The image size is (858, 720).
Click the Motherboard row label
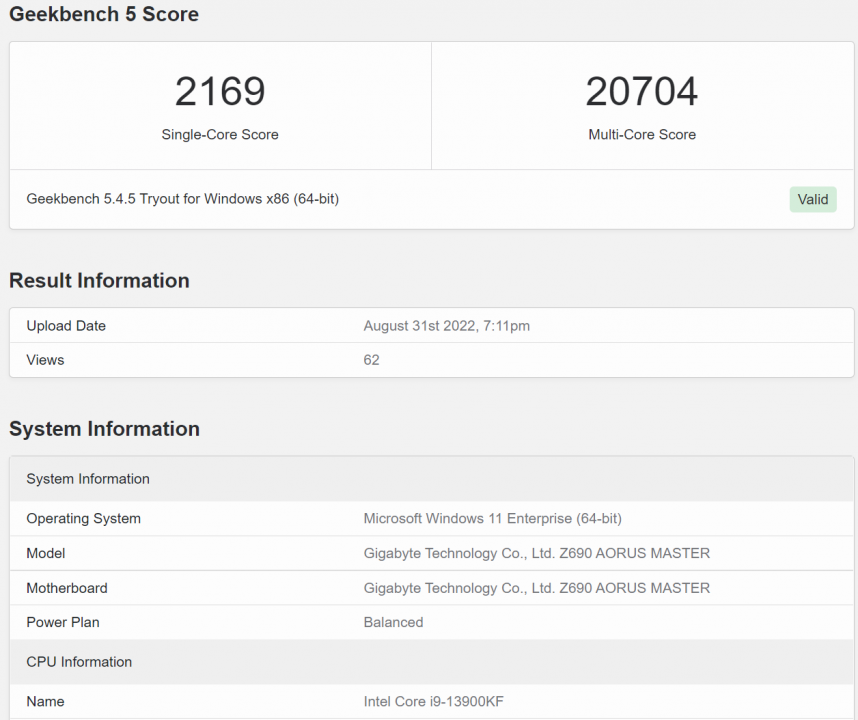(67, 588)
